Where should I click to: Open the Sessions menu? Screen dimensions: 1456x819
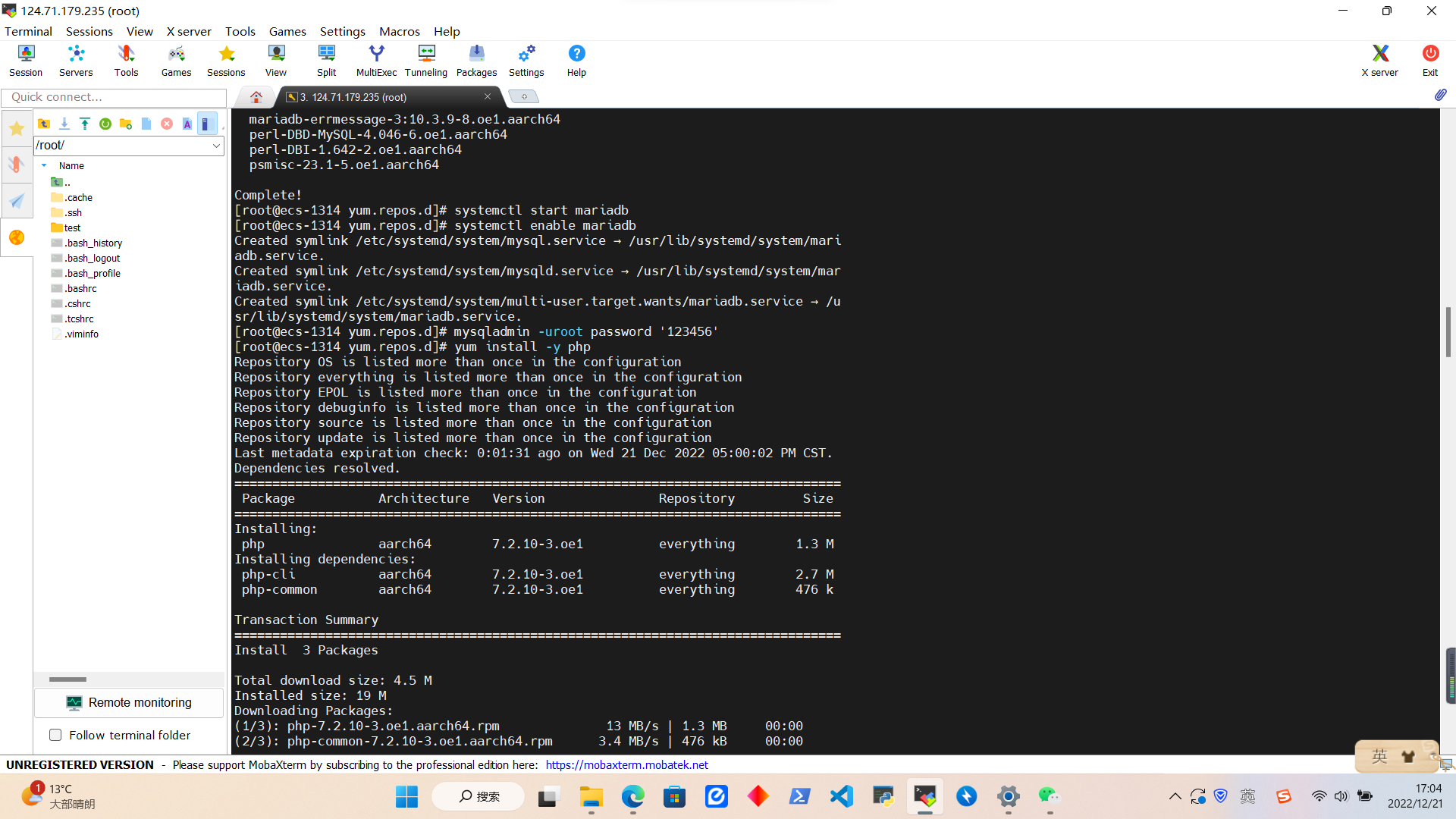(x=89, y=31)
